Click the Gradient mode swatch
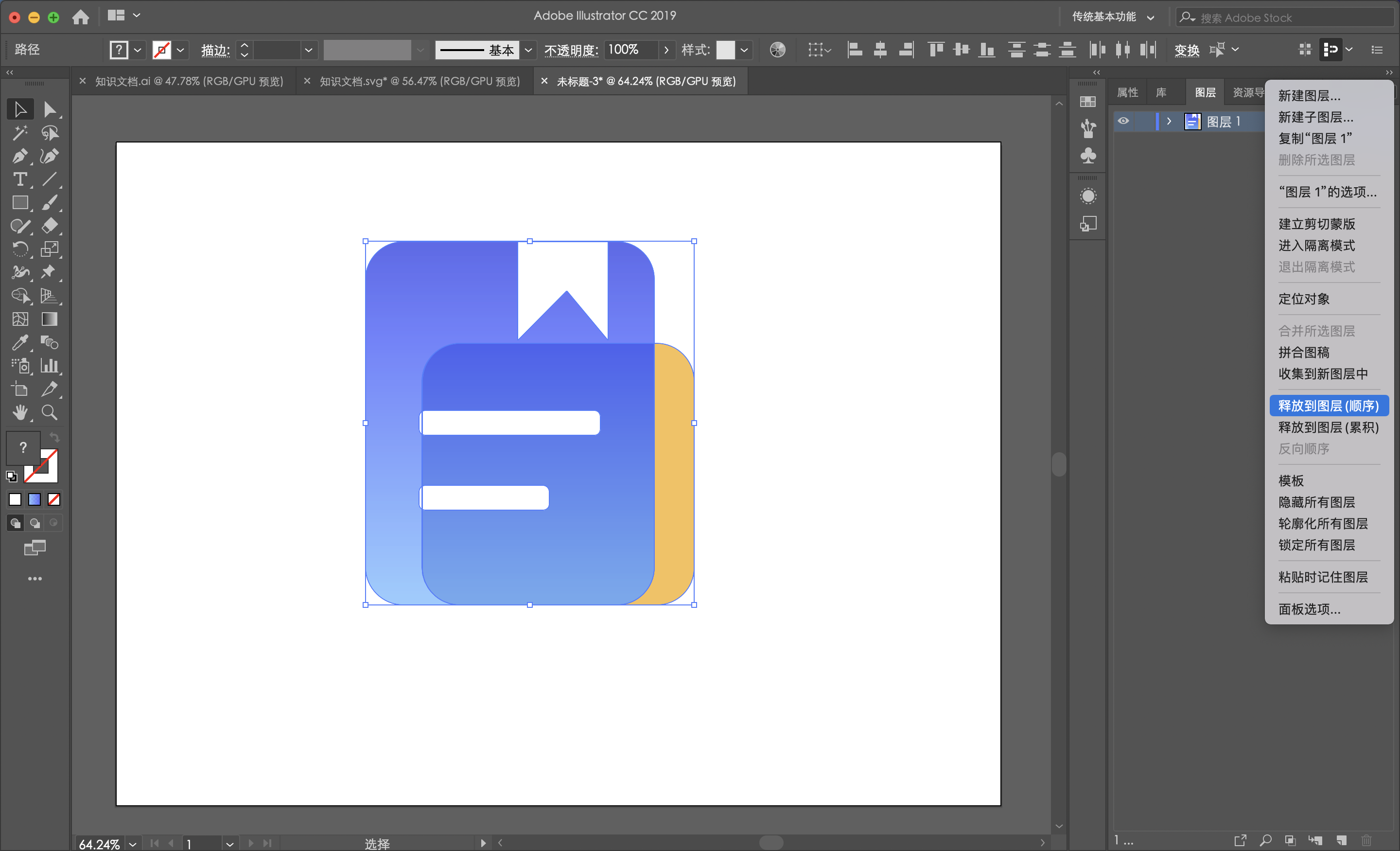This screenshot has width=1400, height=851. coord(35,500)
